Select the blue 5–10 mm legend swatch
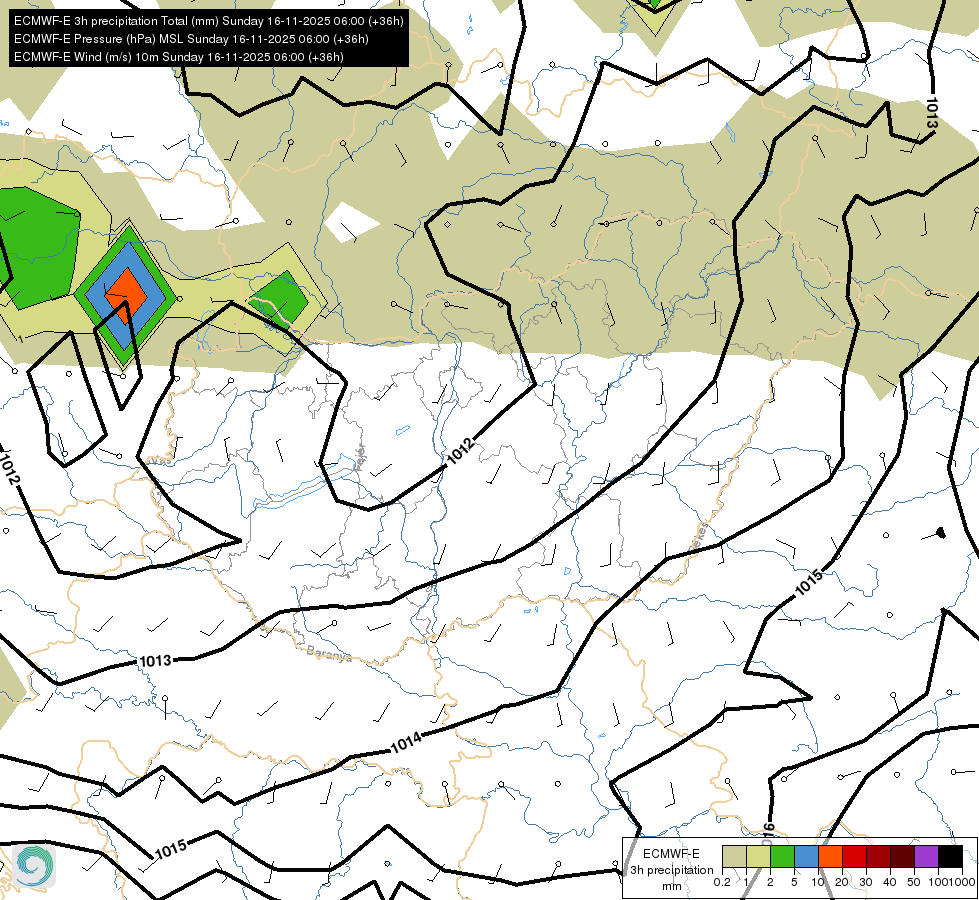This screenshot has width=979, height=900. (806, 857)
